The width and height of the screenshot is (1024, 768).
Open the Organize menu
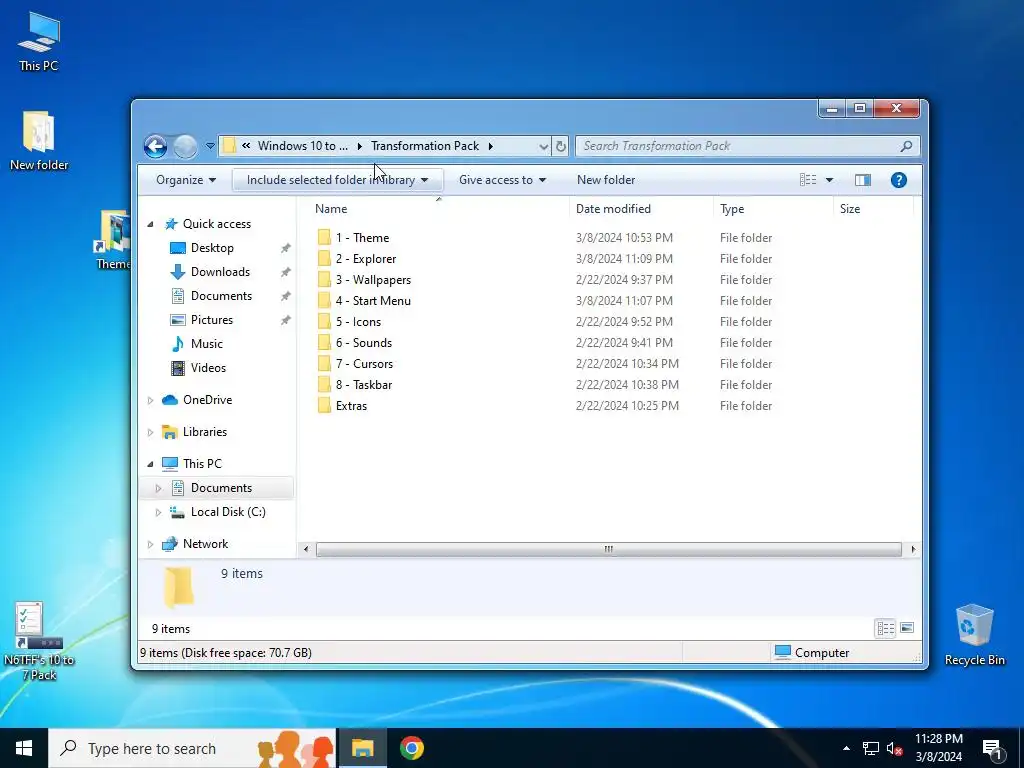pos(185,180)
